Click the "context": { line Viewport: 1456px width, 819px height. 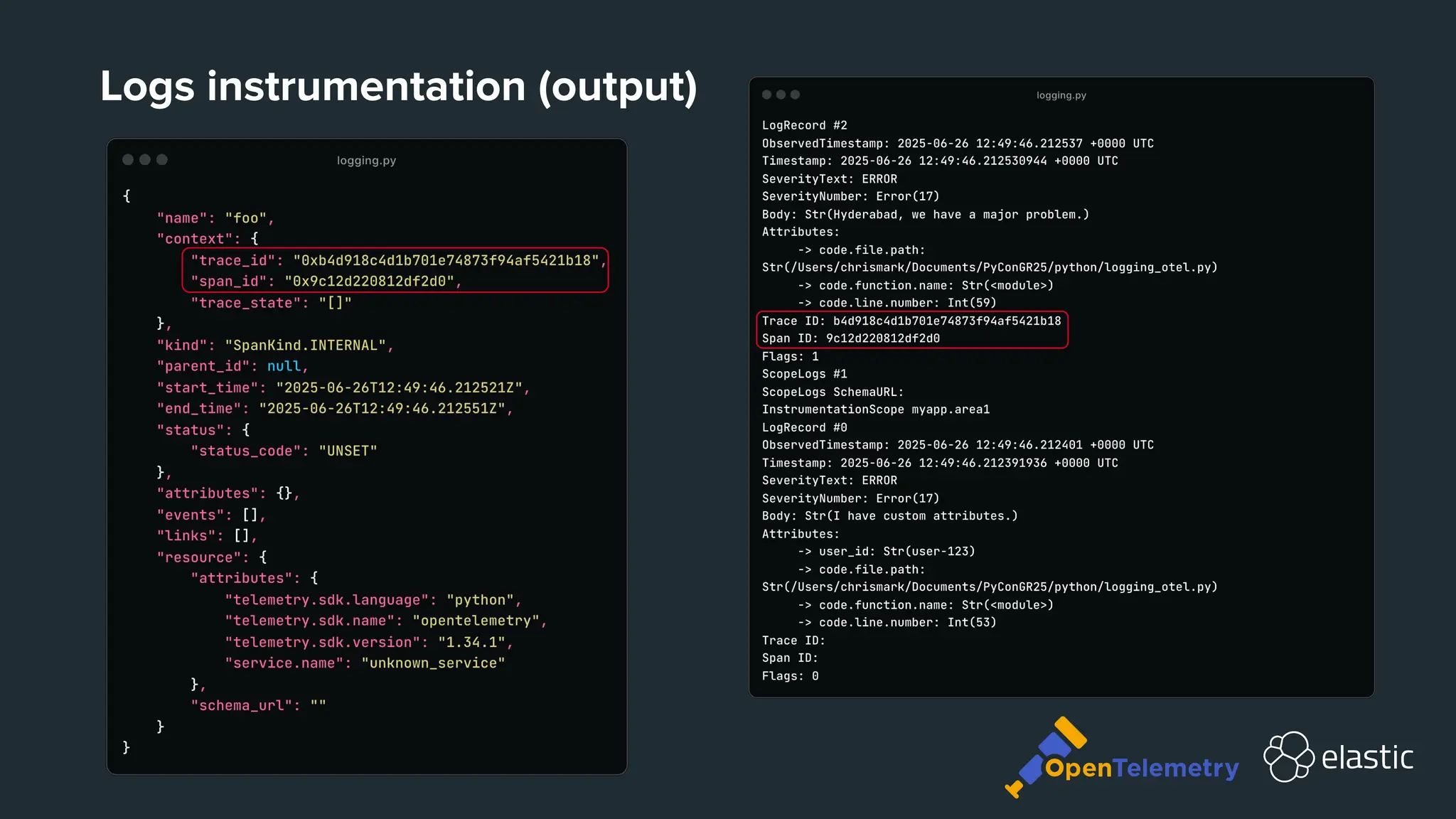[208, 239]
